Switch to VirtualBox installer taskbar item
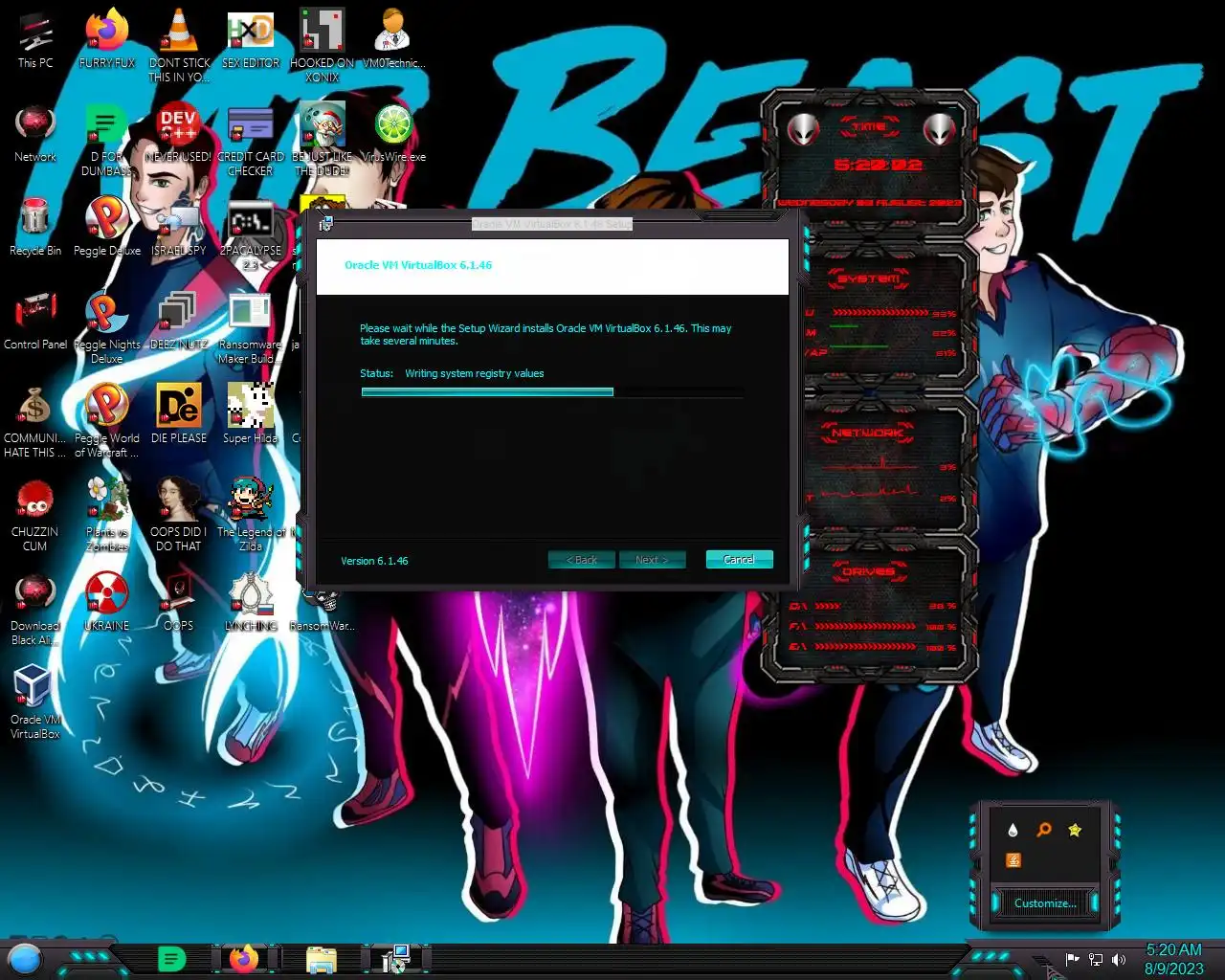The image size is (1225, 980). click(x=395, y=958)
